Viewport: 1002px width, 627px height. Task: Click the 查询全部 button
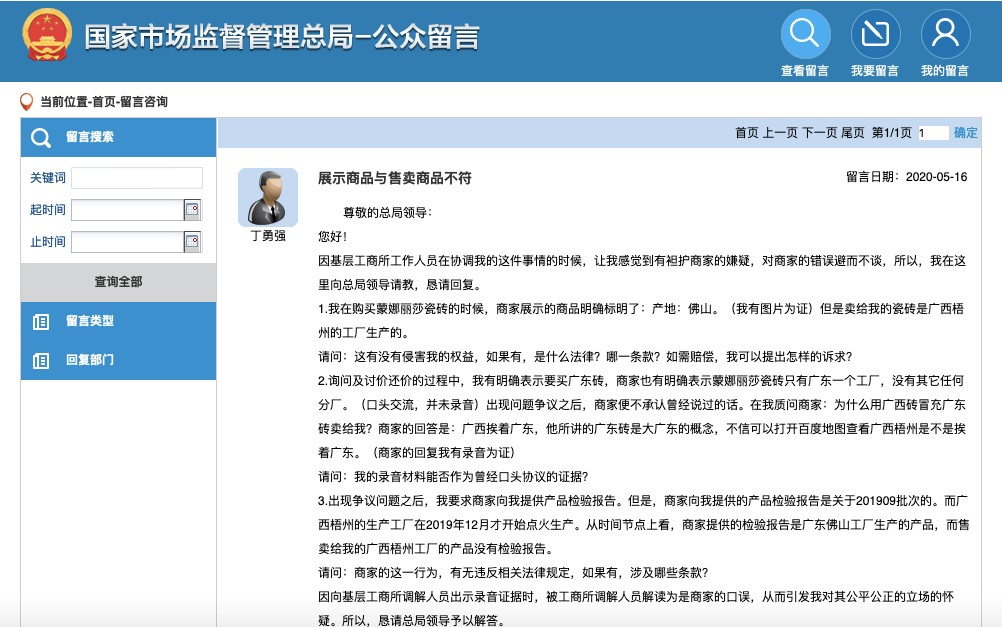[118, 282]
